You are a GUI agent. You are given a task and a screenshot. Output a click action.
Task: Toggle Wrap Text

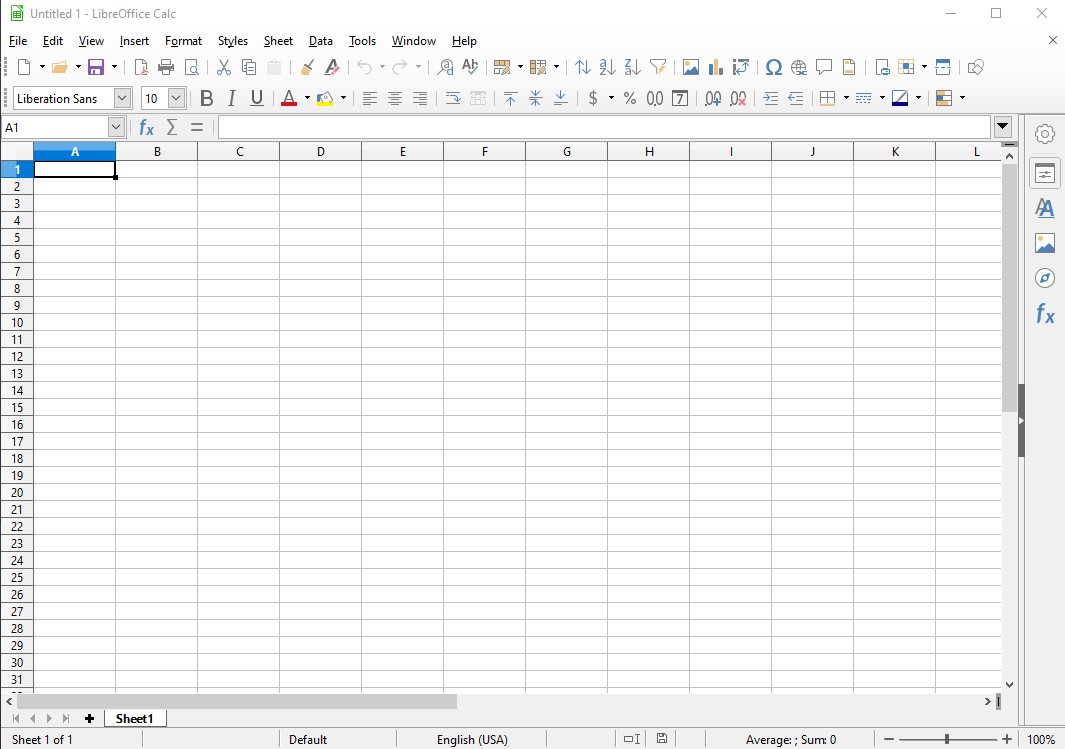(453, 98)
